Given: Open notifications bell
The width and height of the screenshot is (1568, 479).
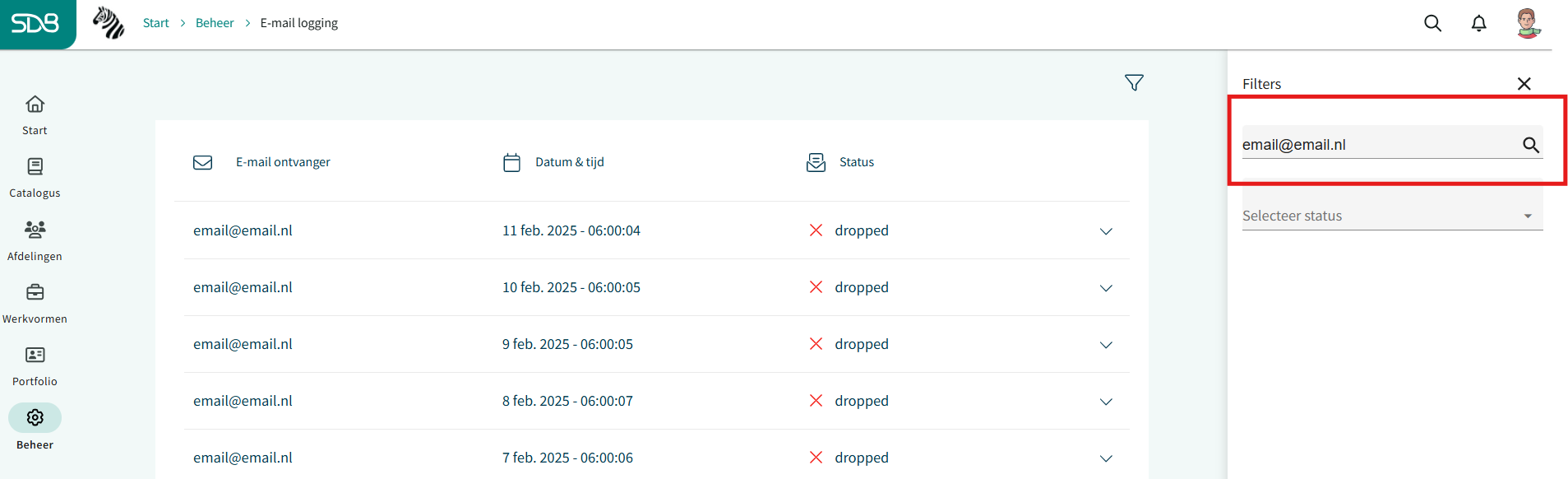Looking at the screenshot, I should coord(1478,23).
